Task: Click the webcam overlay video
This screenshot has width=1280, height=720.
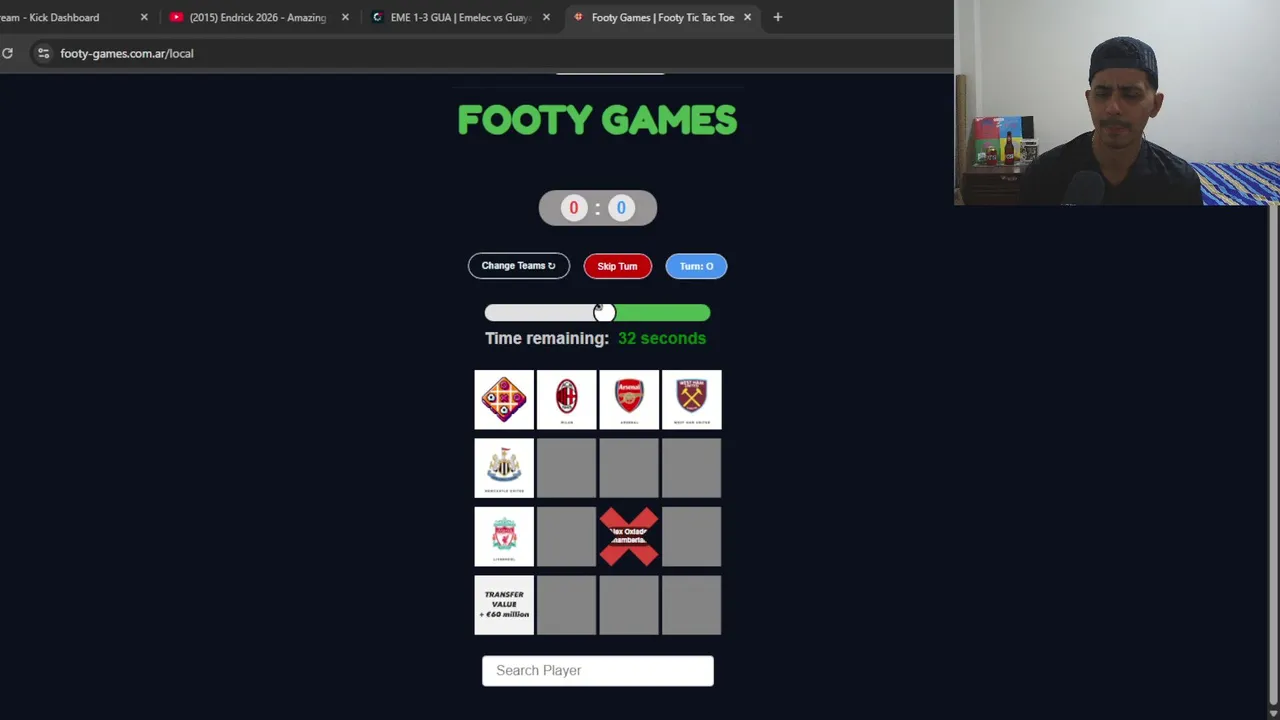Action: tap(1117, 102)
